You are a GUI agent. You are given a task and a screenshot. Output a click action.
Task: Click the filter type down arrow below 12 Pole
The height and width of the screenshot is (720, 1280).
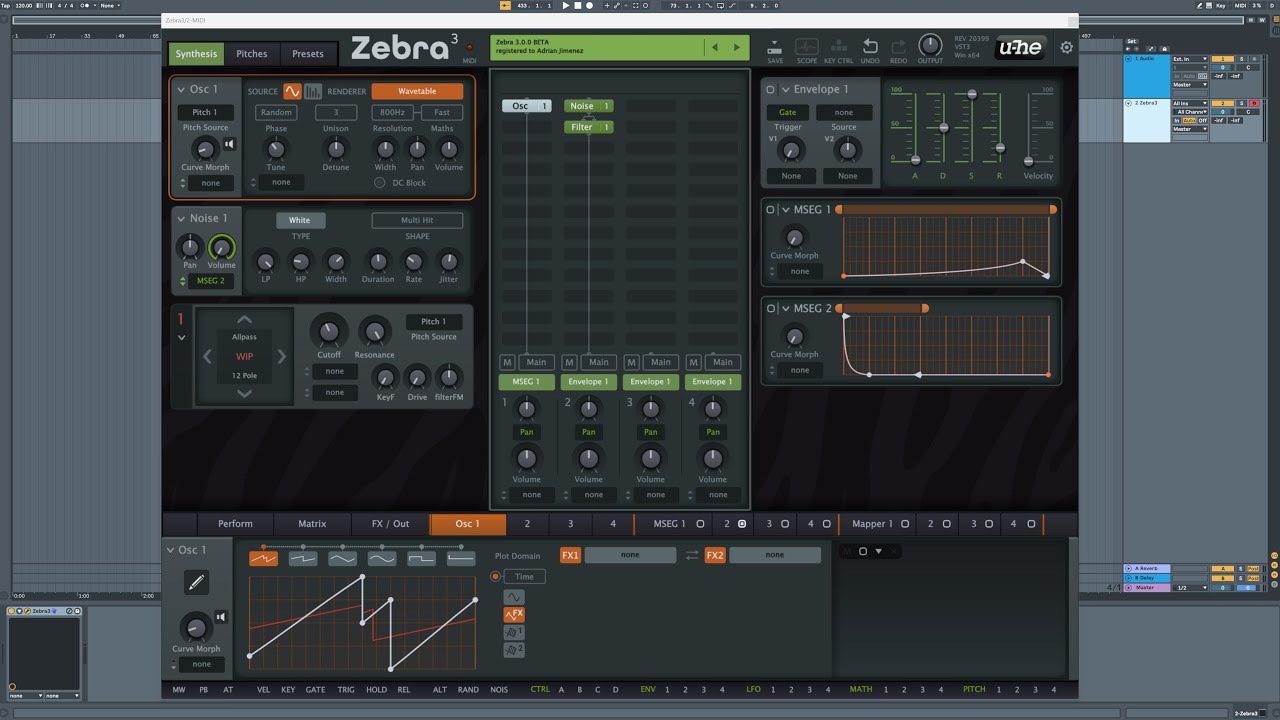point(244,394)
